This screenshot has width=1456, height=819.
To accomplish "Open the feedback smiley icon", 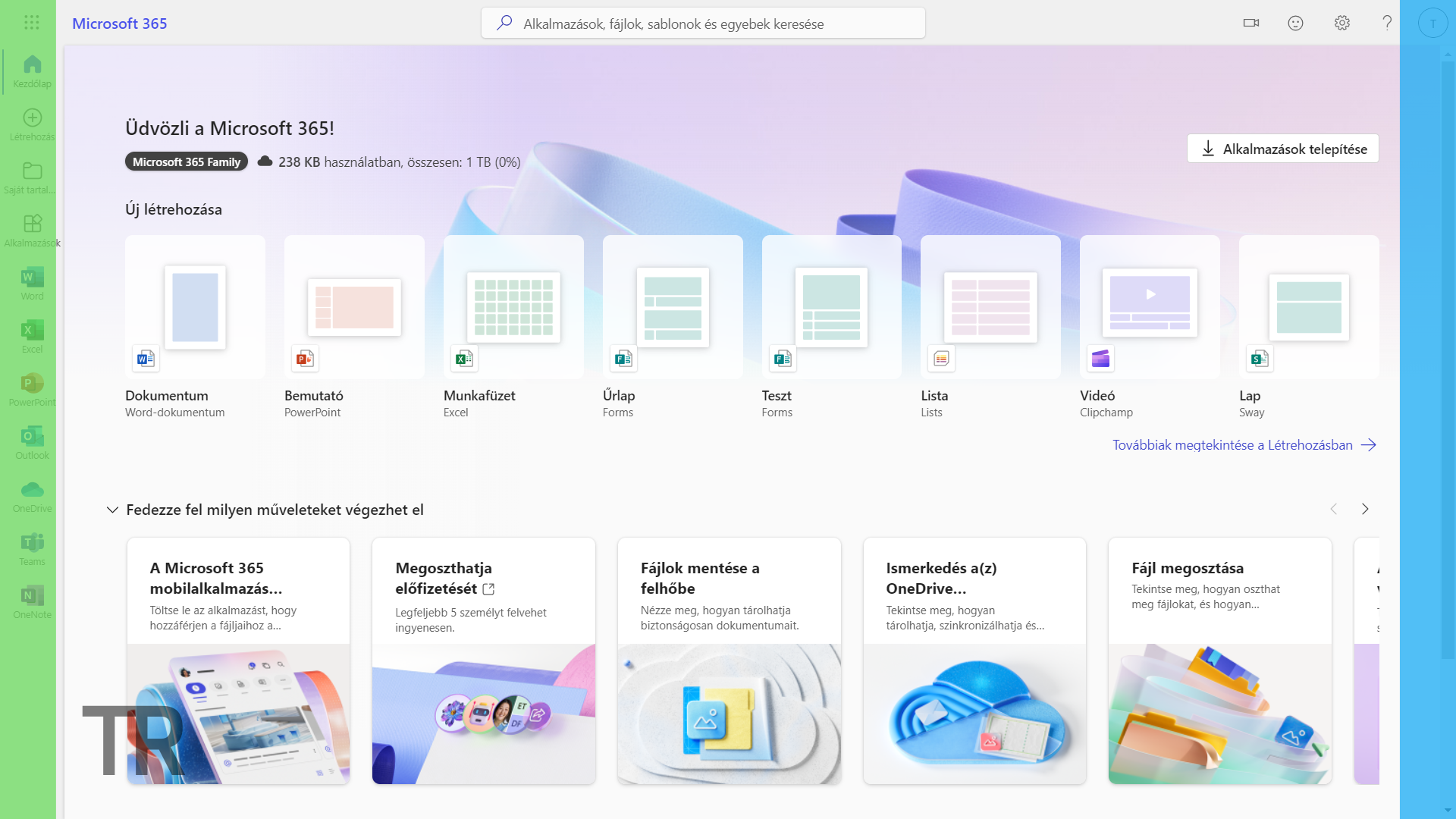I will click(1295, 23).
